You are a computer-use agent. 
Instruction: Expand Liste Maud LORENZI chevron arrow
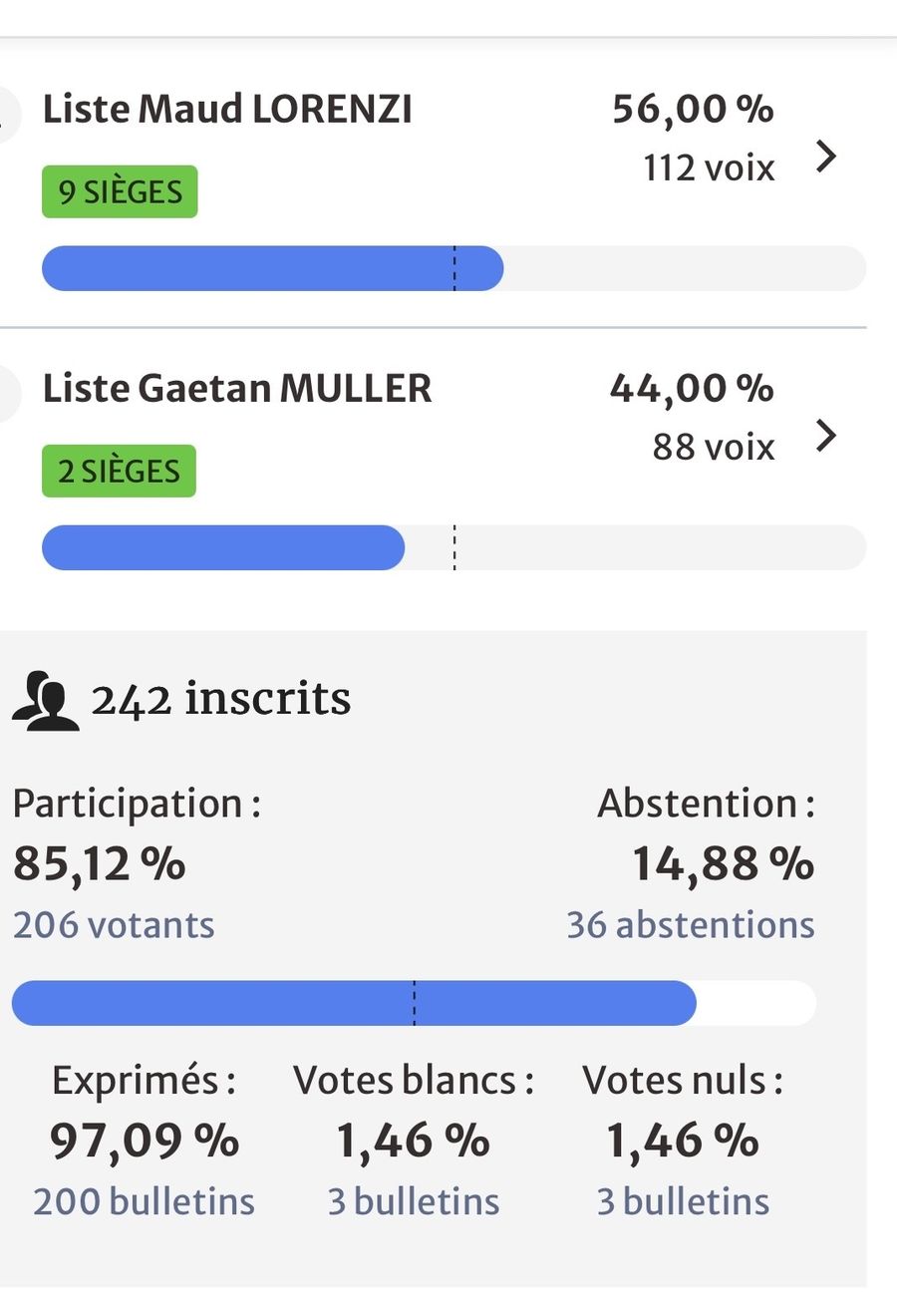coord(826,157)
